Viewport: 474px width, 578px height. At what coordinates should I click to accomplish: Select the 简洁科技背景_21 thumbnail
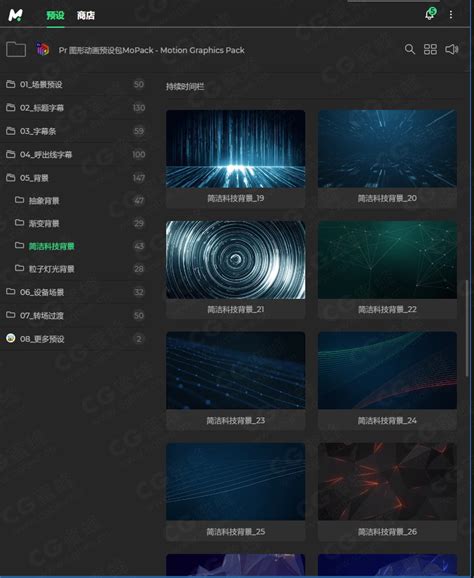click(236, 260)
